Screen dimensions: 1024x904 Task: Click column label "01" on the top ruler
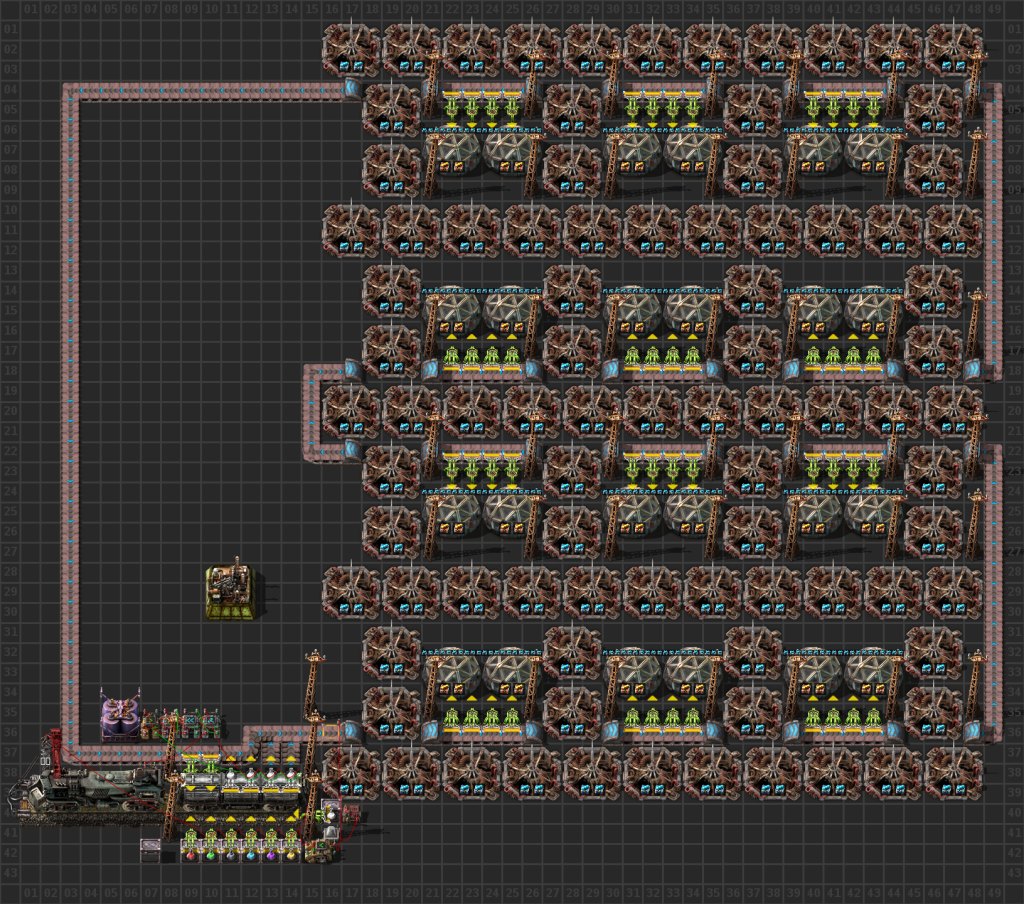pos(30,9)
